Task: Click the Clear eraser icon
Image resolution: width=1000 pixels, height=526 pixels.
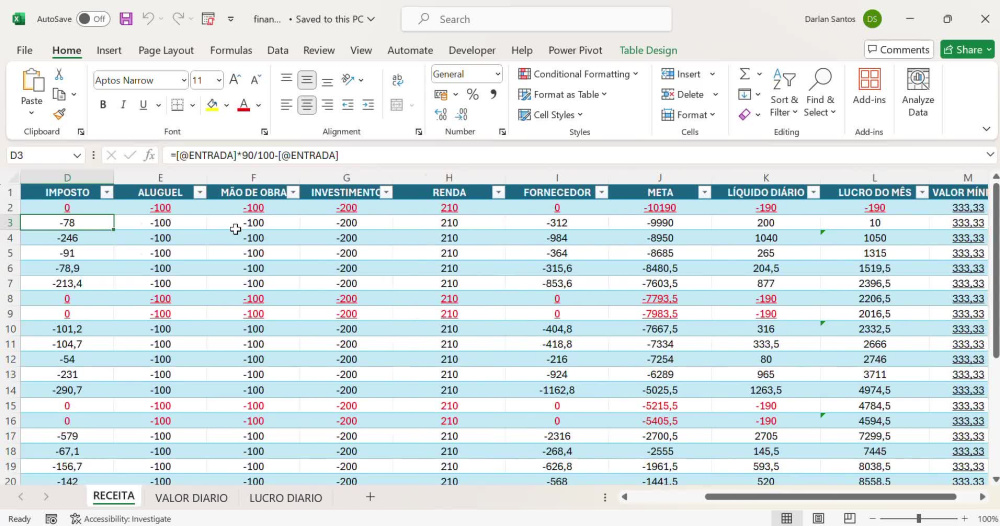Action: 744,115
